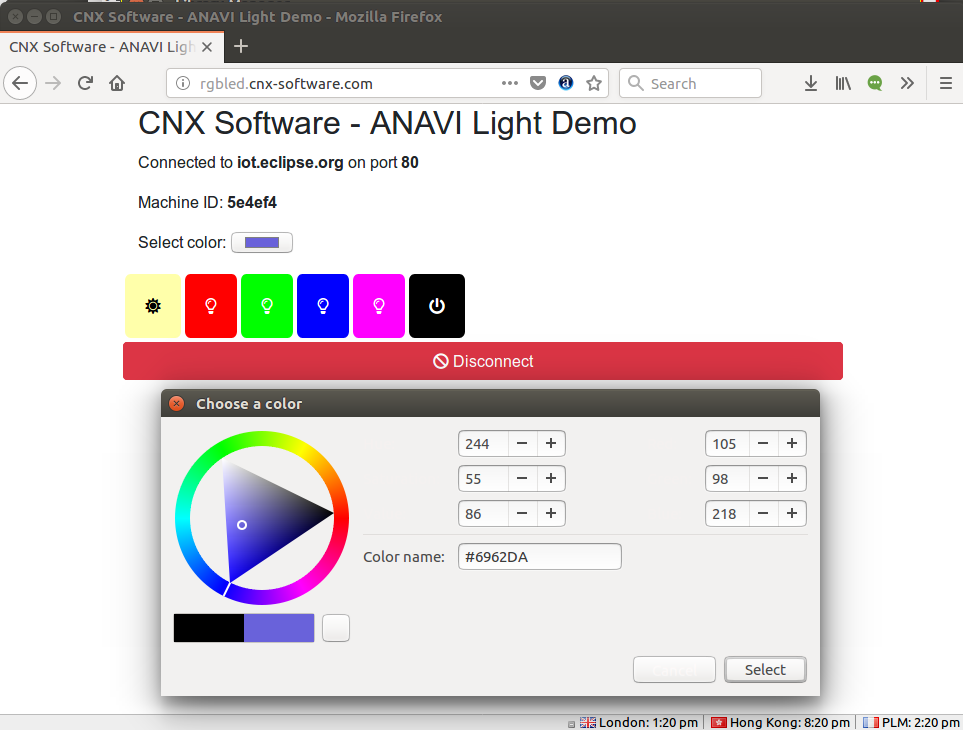
Task: Decrease the 98 value with minus
Action: click(763, 479)
